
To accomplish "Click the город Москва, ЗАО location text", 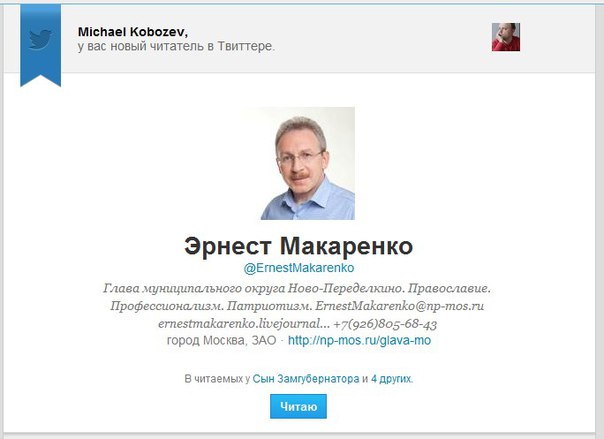I will tap(221, 340).
